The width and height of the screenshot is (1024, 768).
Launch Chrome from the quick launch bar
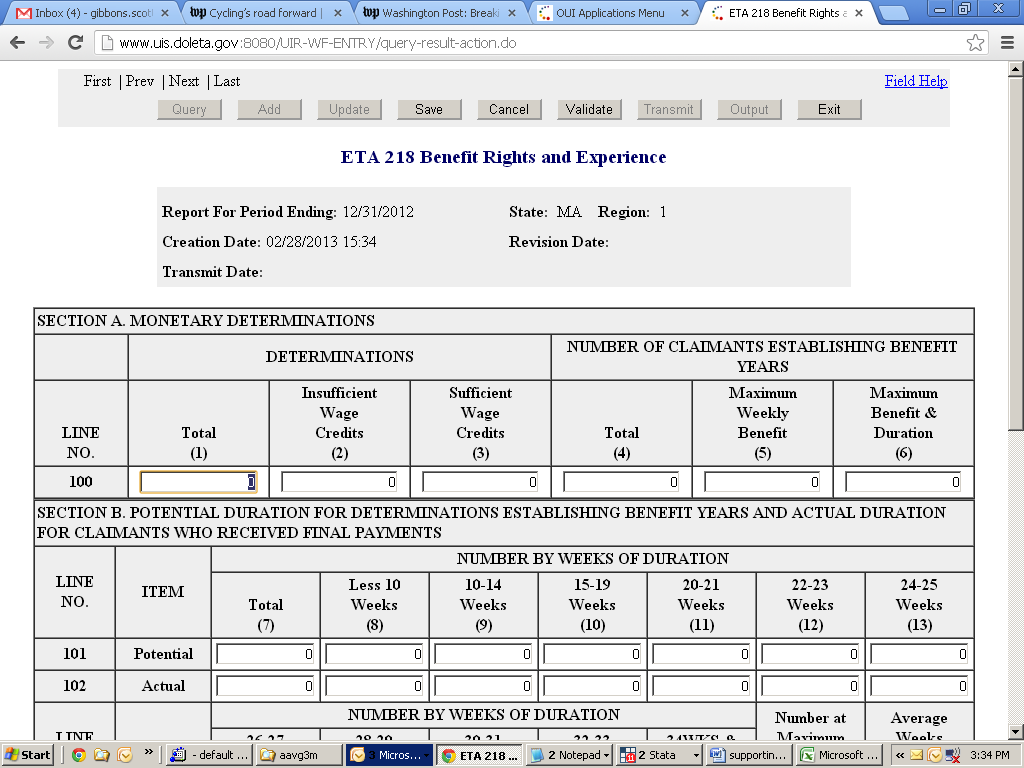[x=79, y=755]
